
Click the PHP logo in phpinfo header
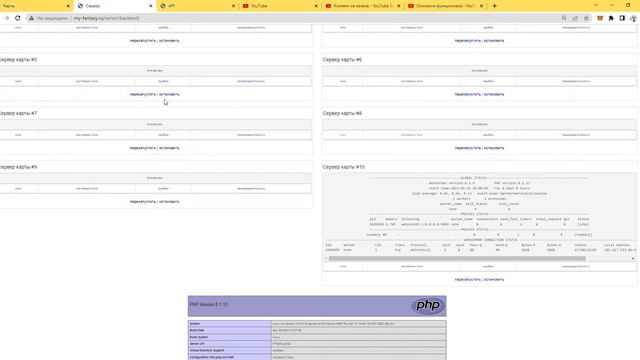[427, 305]
